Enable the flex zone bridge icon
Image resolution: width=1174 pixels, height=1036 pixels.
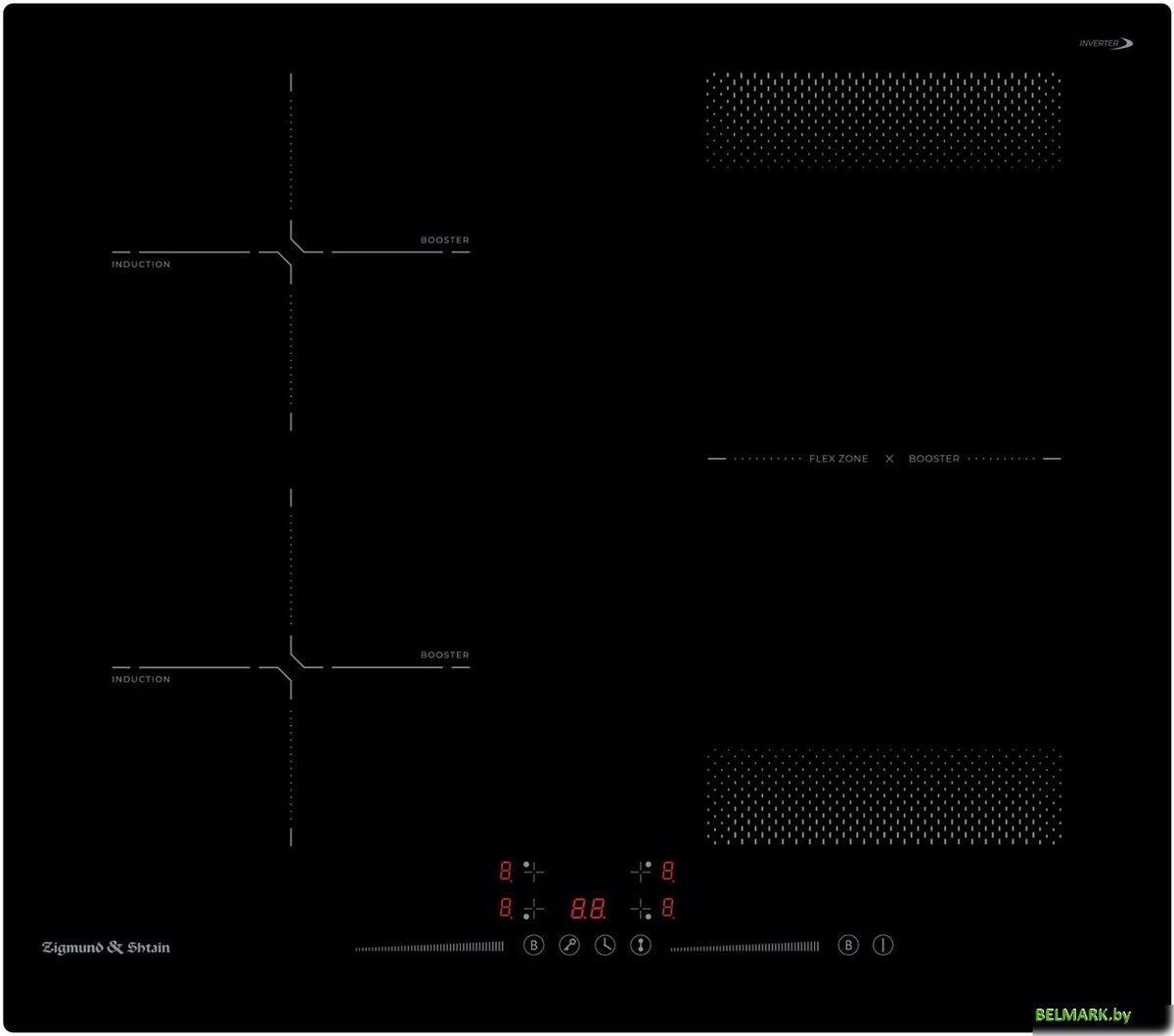(x=641, y=945)
